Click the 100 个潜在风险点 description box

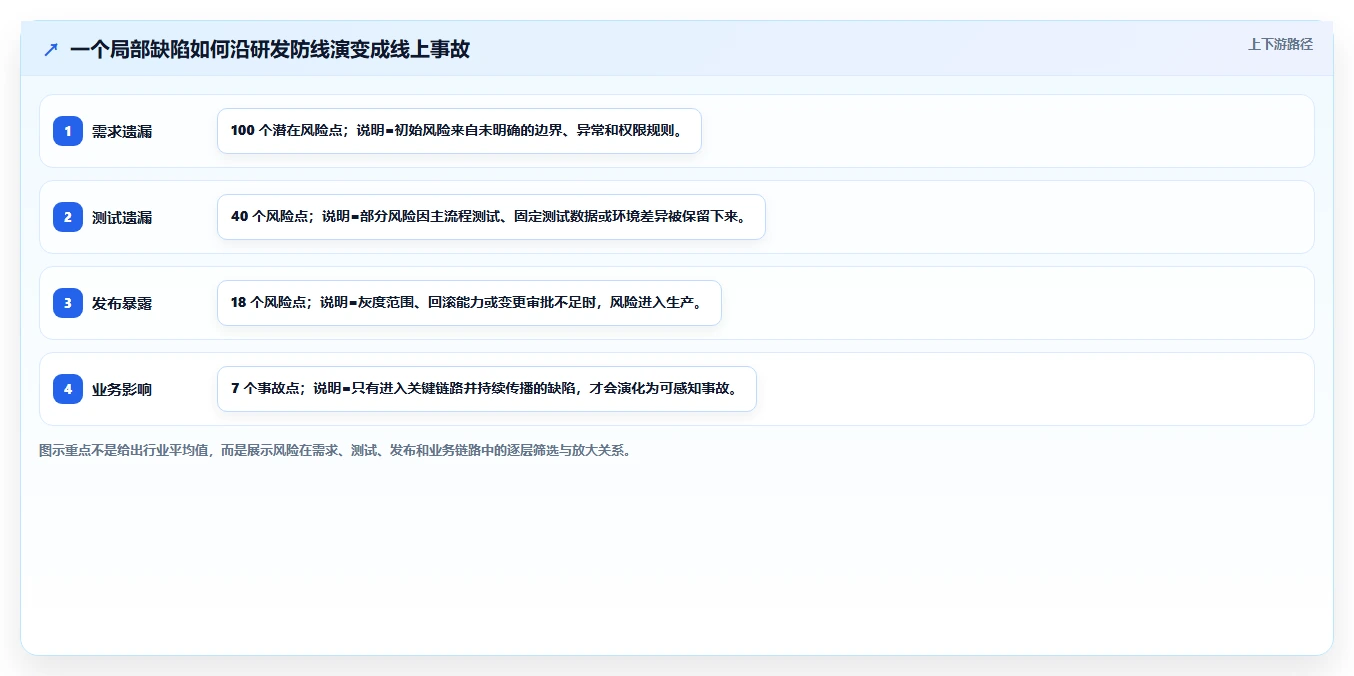(459, 131)
